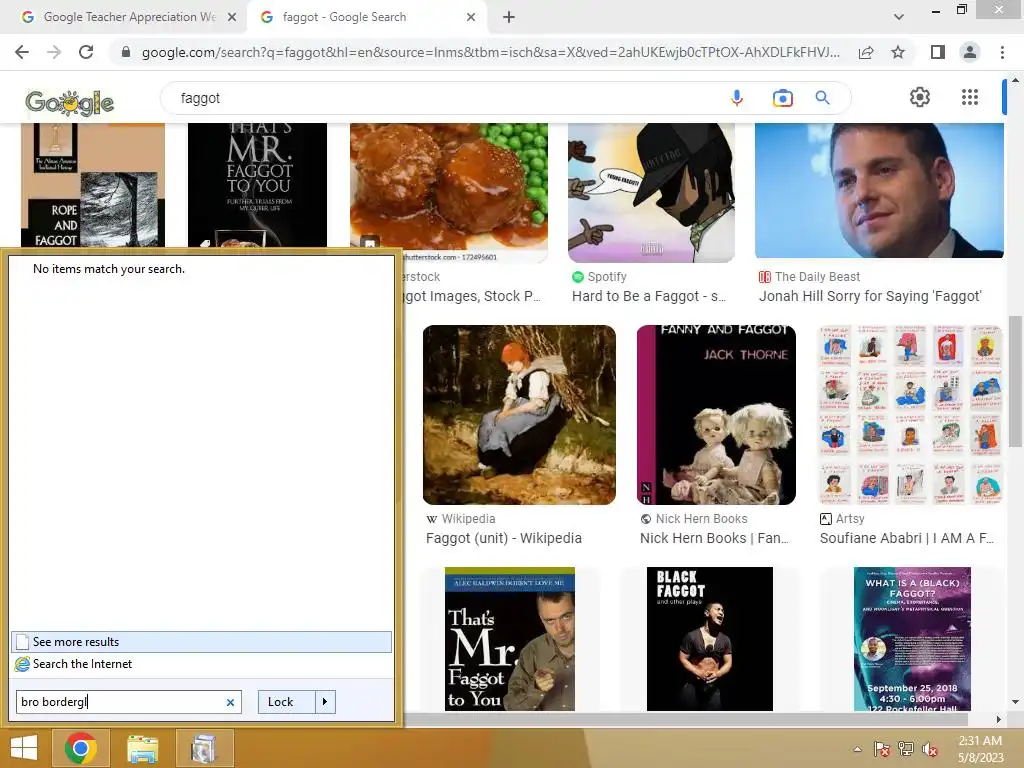The height and width of the screenshot is (768, 1024).
Task: Click the vertical page scrollbar thumb
Action: (x=1015, y=382)
